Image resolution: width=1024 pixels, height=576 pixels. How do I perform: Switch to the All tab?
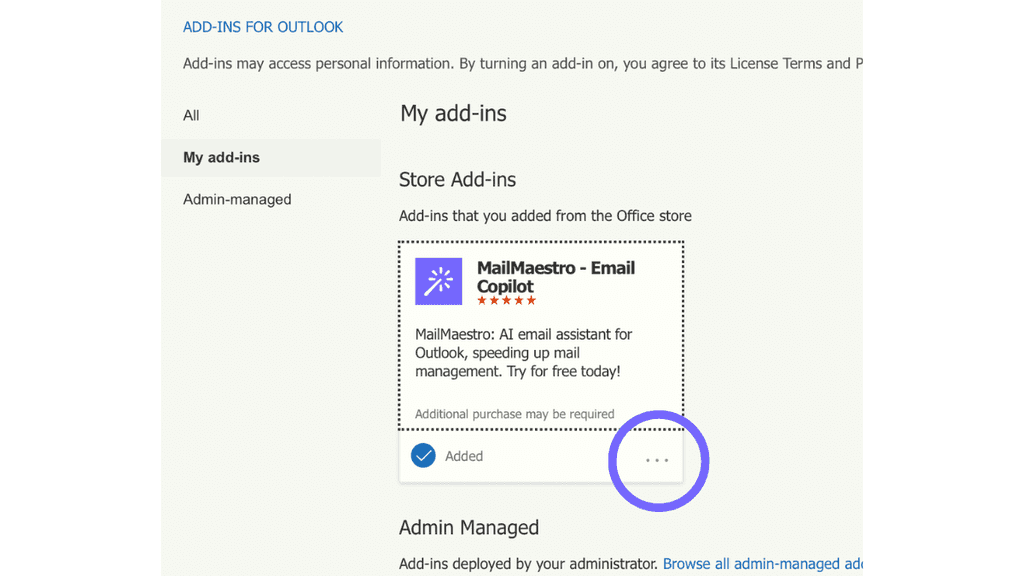click(191, 115)
